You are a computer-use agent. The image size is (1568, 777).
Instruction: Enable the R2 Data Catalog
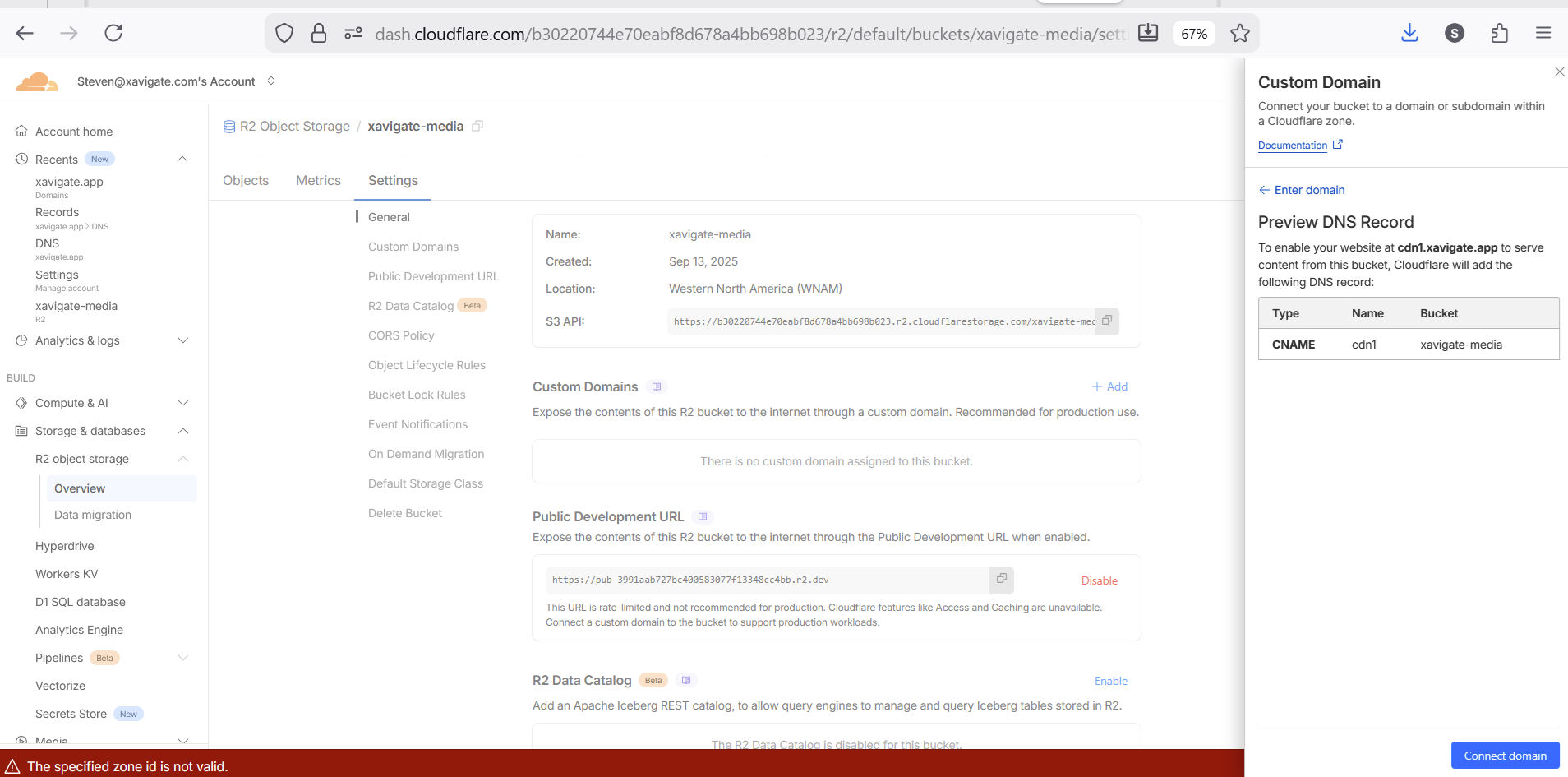coord(1110,681)
